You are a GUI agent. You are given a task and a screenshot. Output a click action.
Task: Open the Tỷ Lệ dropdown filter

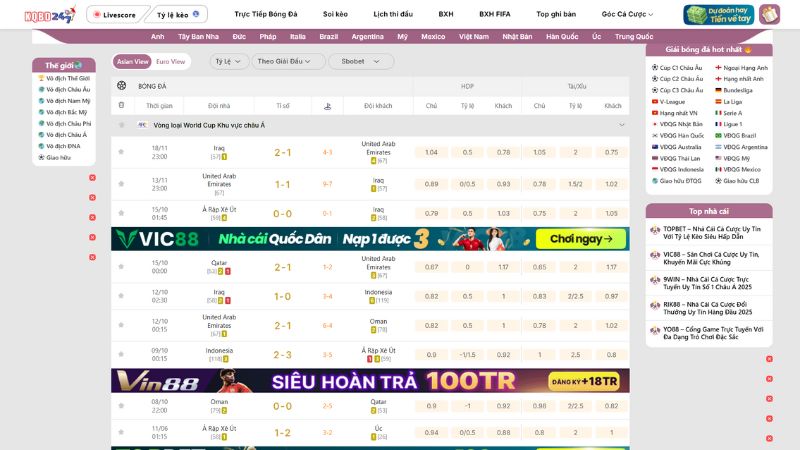230,61
